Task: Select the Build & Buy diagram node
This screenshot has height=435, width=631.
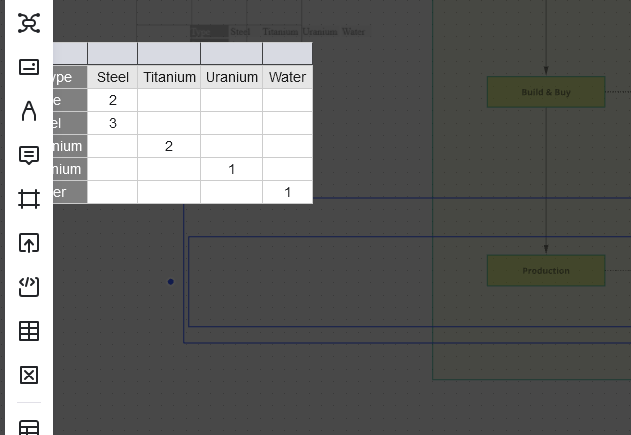Action: pyautogui.click(x=546, y=92)
